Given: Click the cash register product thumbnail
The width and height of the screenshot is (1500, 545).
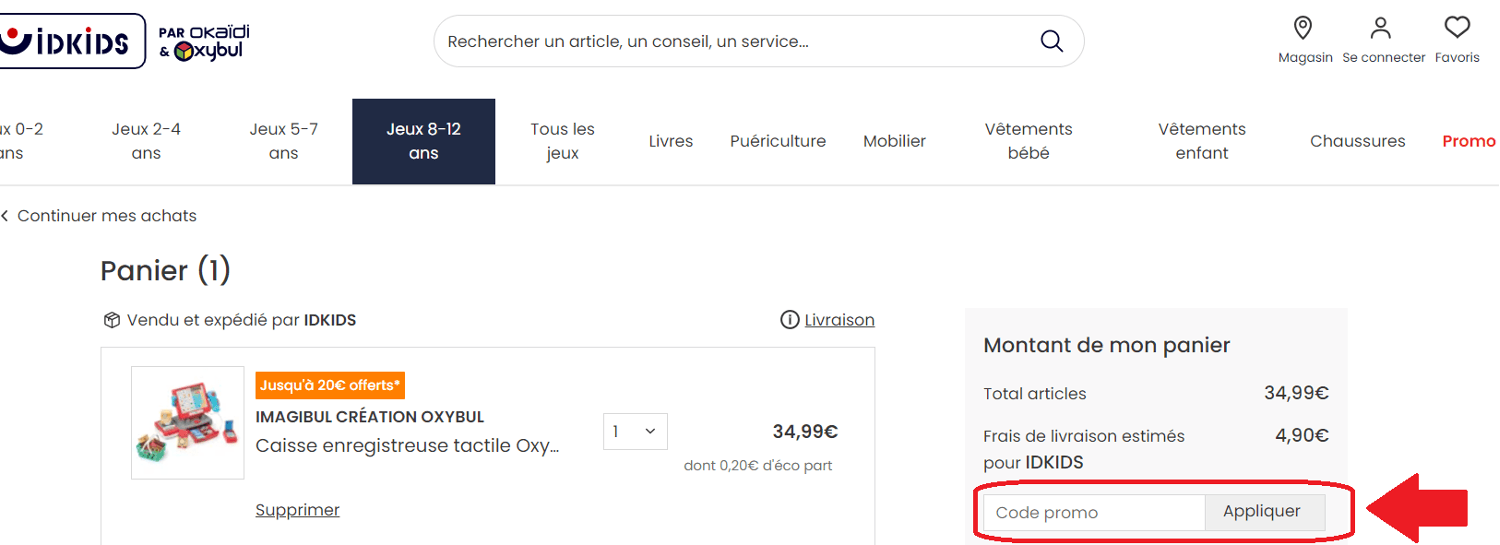Looking at the screenshot, I should (188, 423).
